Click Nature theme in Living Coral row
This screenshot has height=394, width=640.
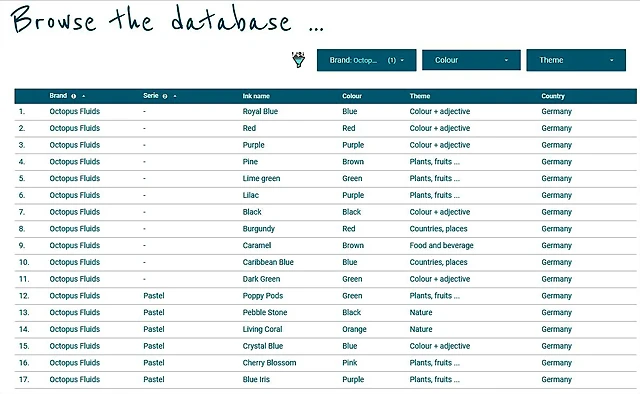click(421, 329)
